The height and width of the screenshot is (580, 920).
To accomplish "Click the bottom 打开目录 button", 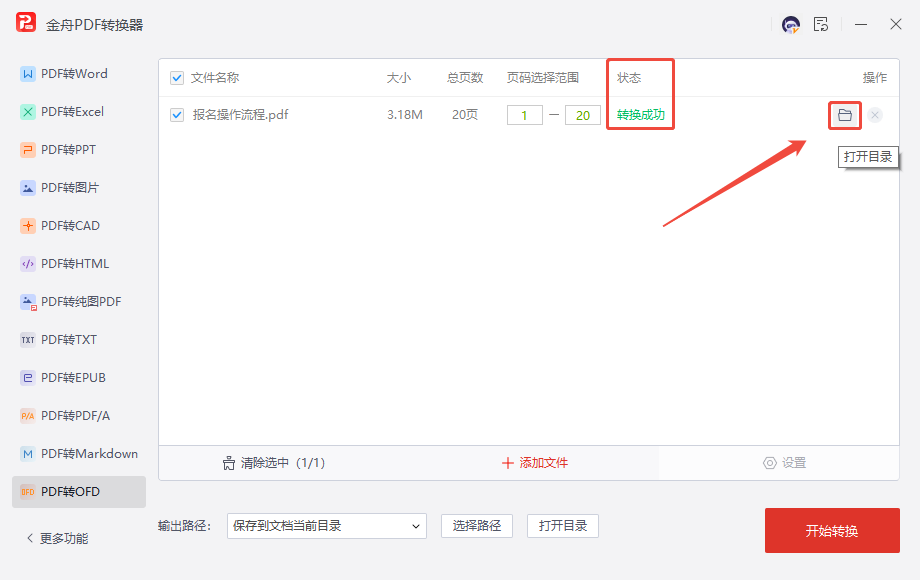I will coord(563,526).
